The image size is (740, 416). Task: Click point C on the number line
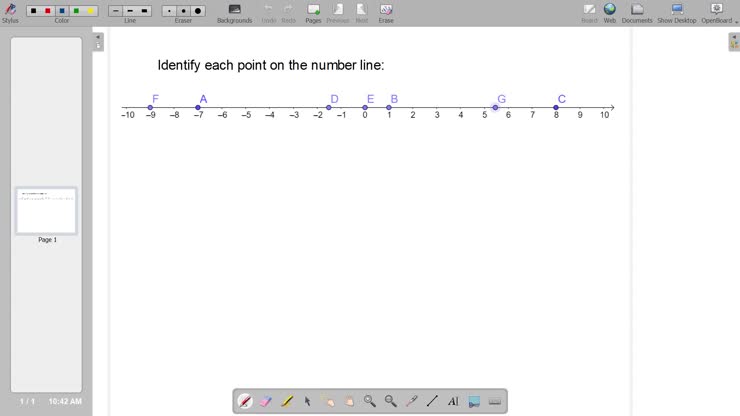556,108
